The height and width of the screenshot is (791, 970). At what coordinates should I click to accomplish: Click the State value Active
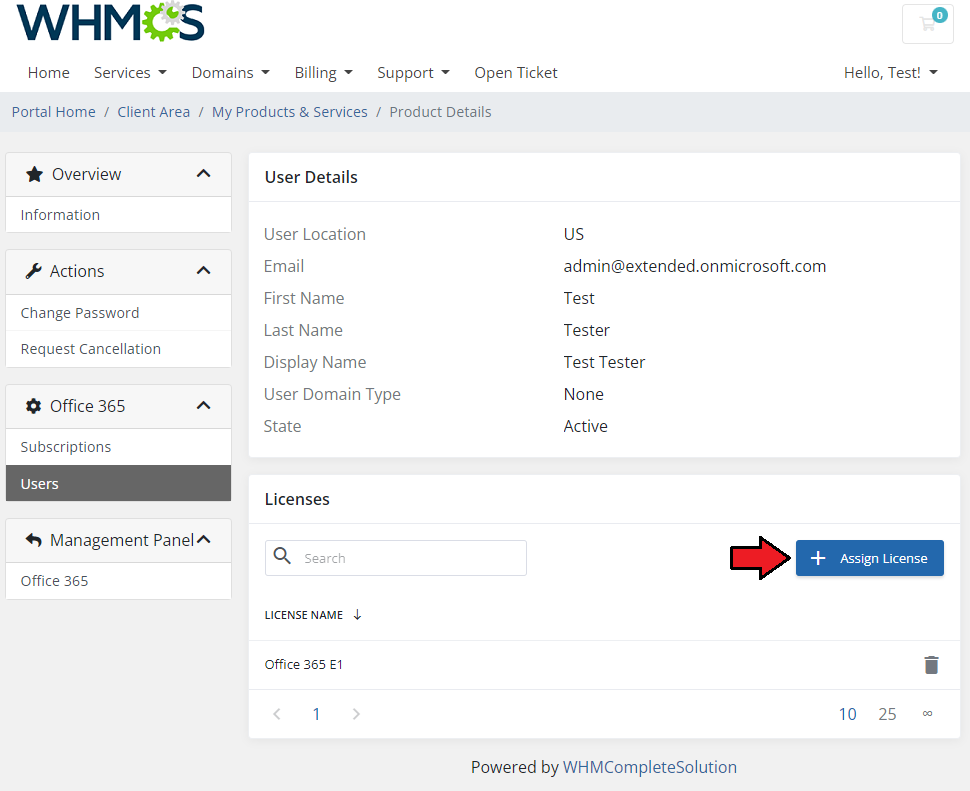[586, 426]
